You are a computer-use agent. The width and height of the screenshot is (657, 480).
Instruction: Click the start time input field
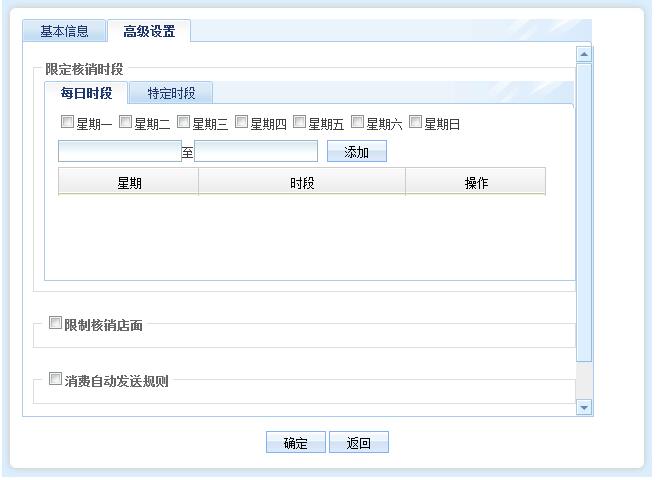119,152
